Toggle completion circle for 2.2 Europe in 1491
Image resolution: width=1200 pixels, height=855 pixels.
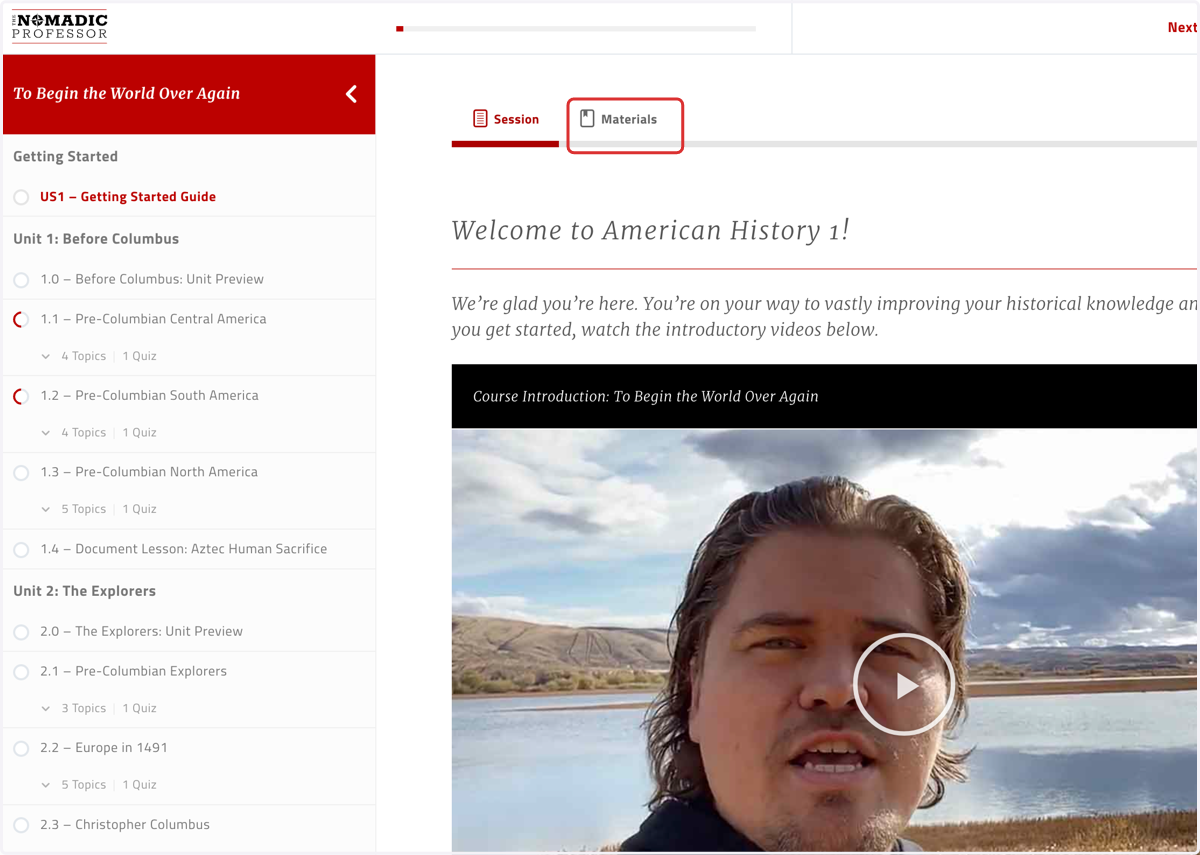coord(21,748)
